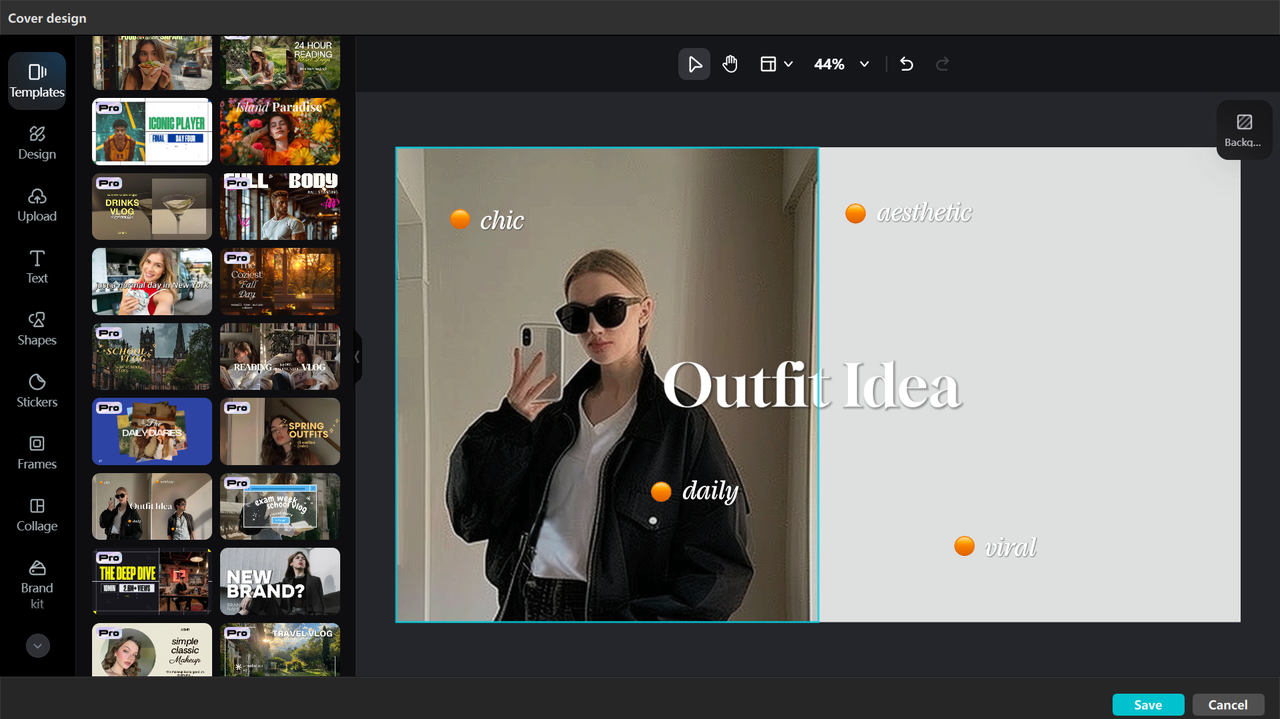
Task: Select the 'chic' text on canvas
Action: (502, 220)
